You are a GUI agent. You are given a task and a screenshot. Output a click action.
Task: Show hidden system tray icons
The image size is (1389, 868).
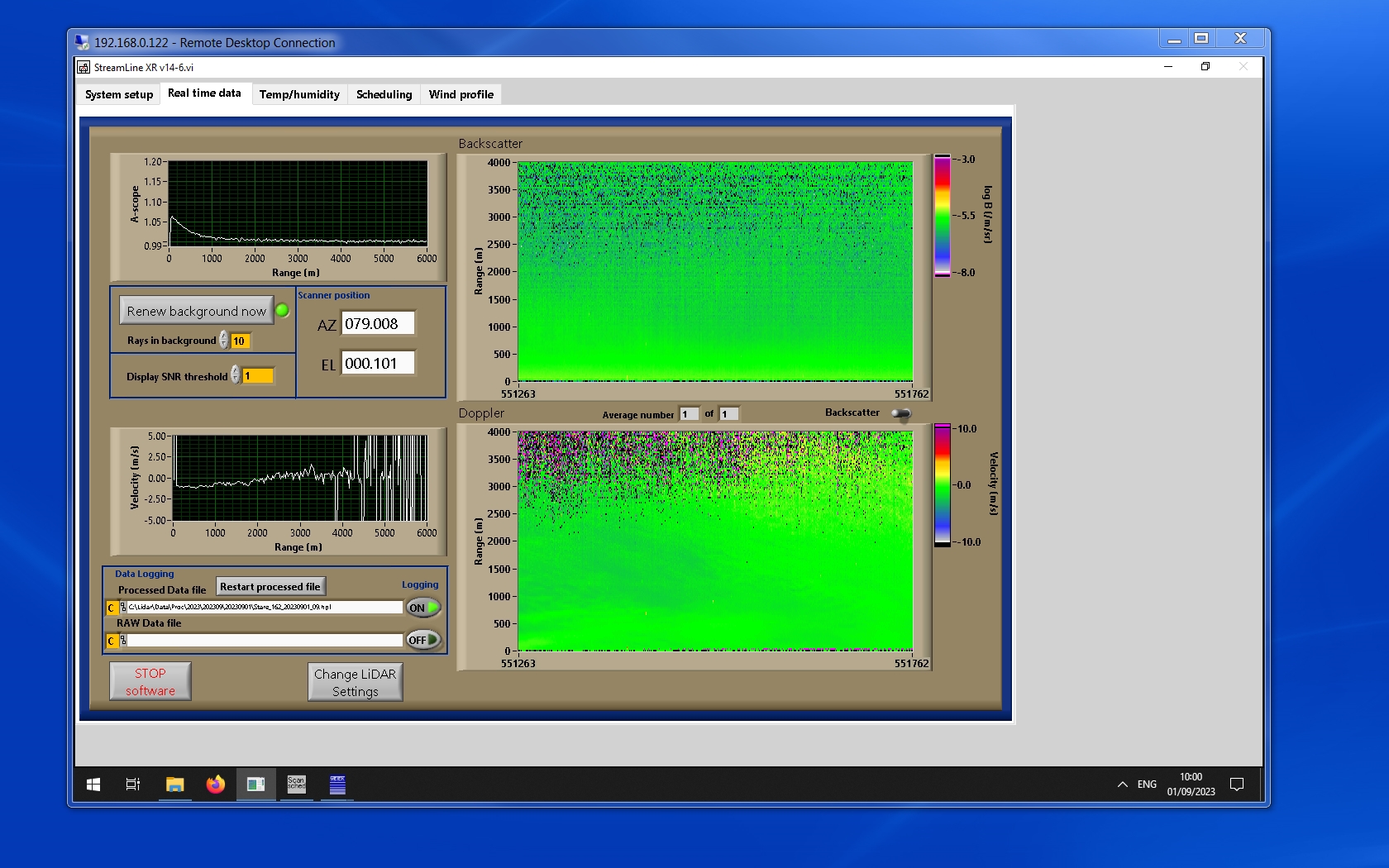tap(1122, 785)
